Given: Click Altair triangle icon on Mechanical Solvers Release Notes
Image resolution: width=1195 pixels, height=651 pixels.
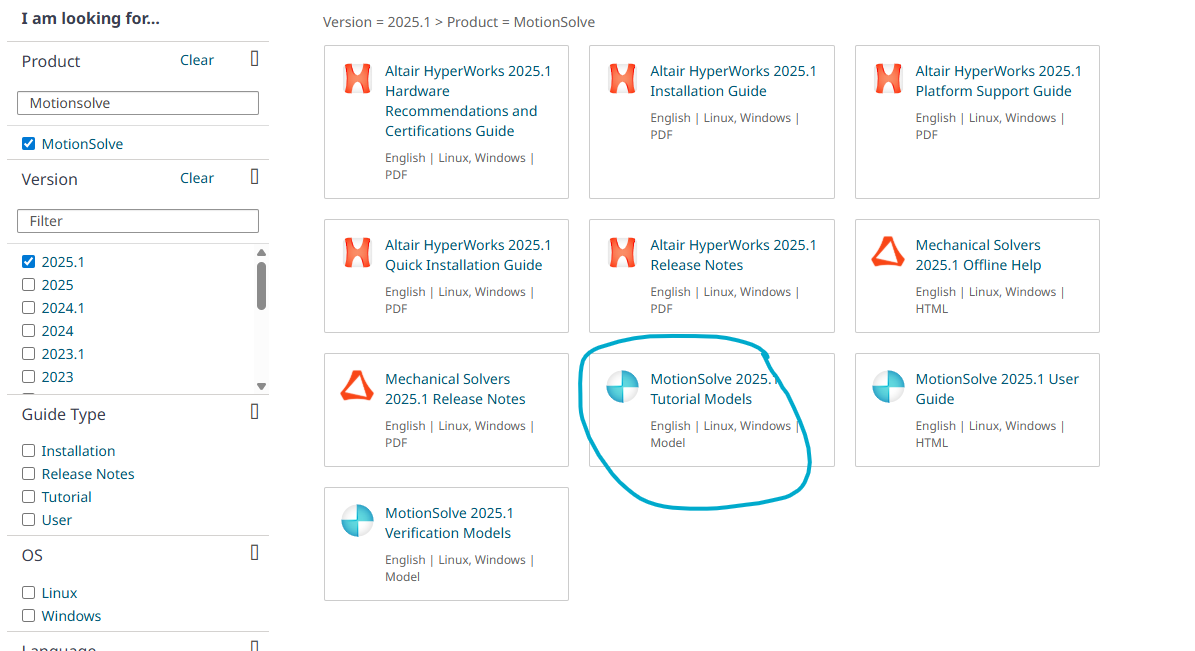Looking at the screenshot, I should coord(357,386).
